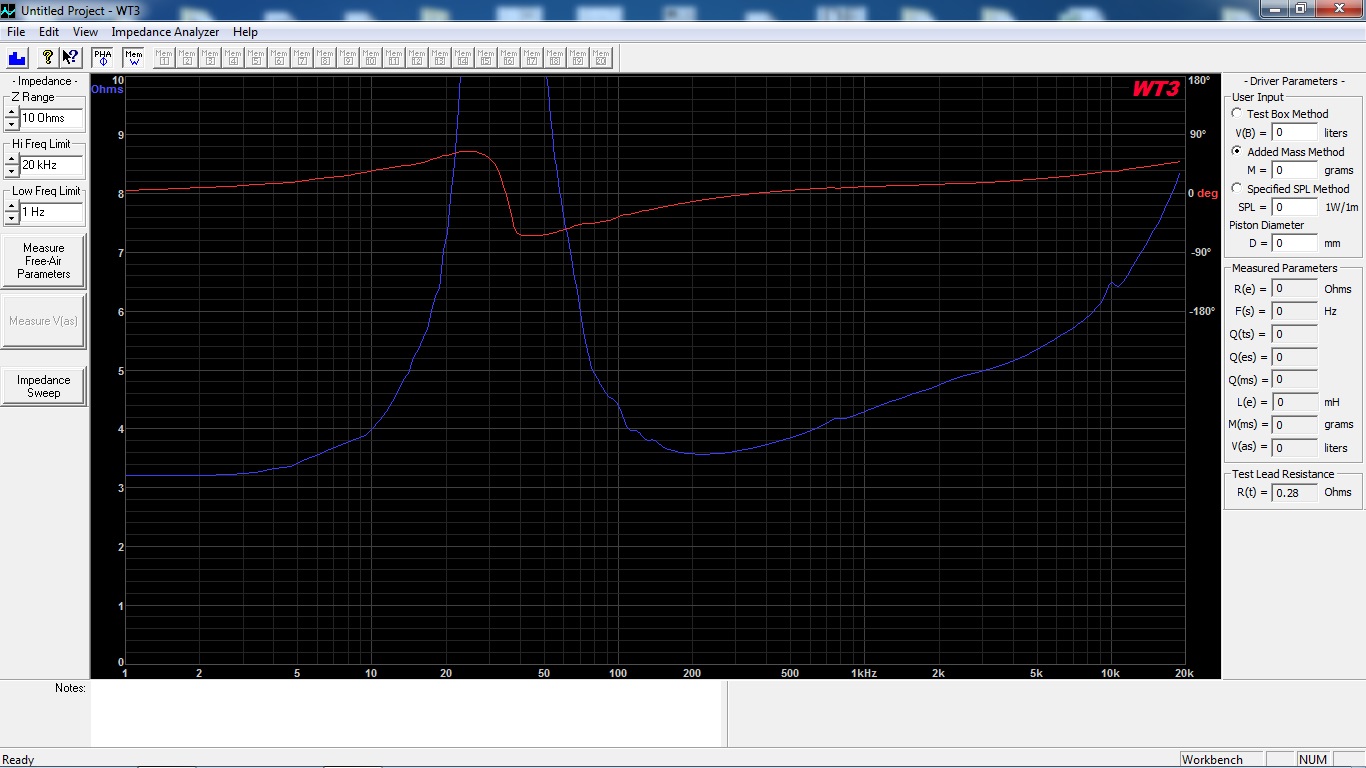Open the yellow question mark About icon

point(47,58)
